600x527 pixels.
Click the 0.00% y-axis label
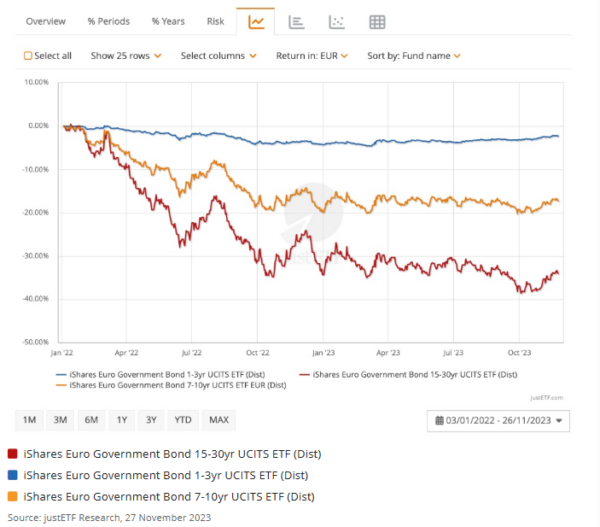(x=38, y=126)
